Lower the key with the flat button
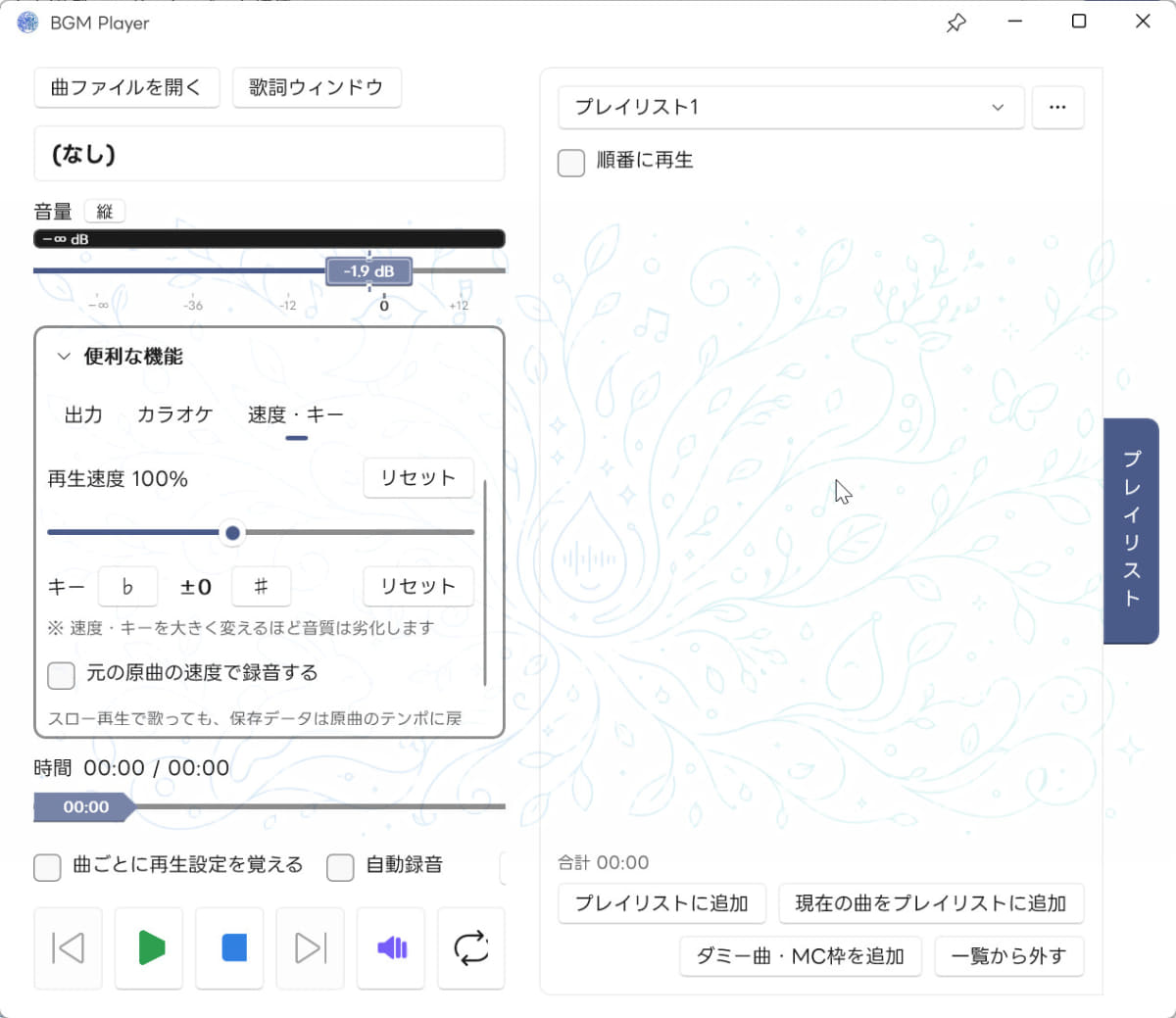 [x=127, y=586]
